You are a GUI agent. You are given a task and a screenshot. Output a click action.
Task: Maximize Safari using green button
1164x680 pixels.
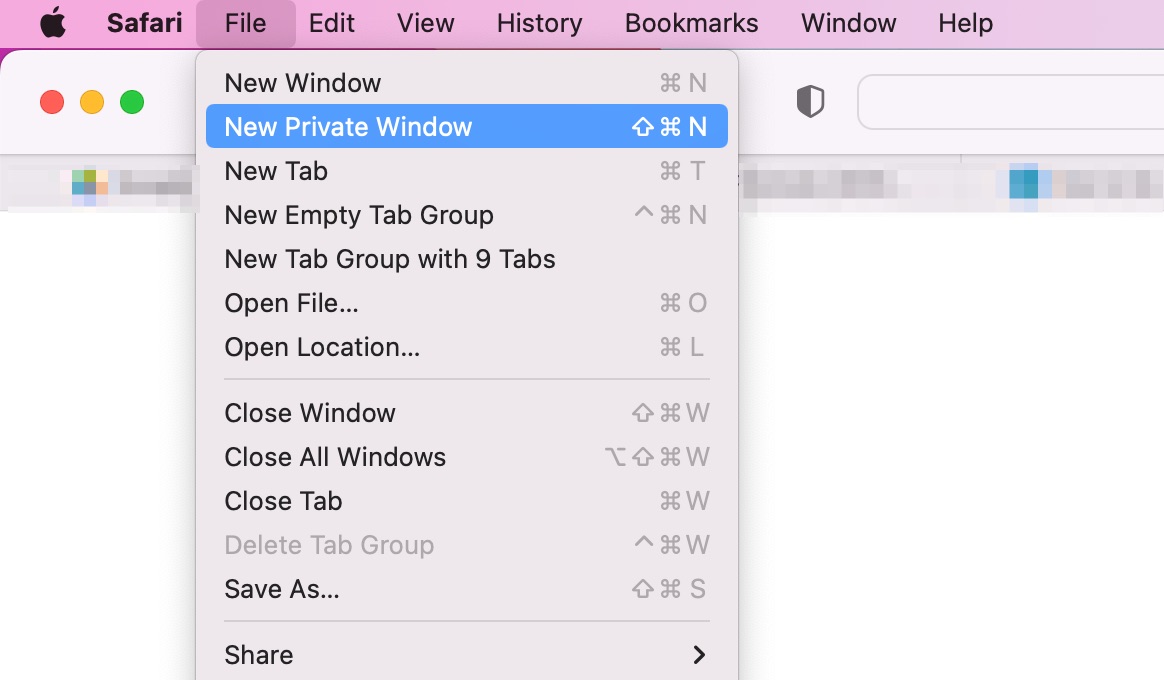[x=132, y=102]
